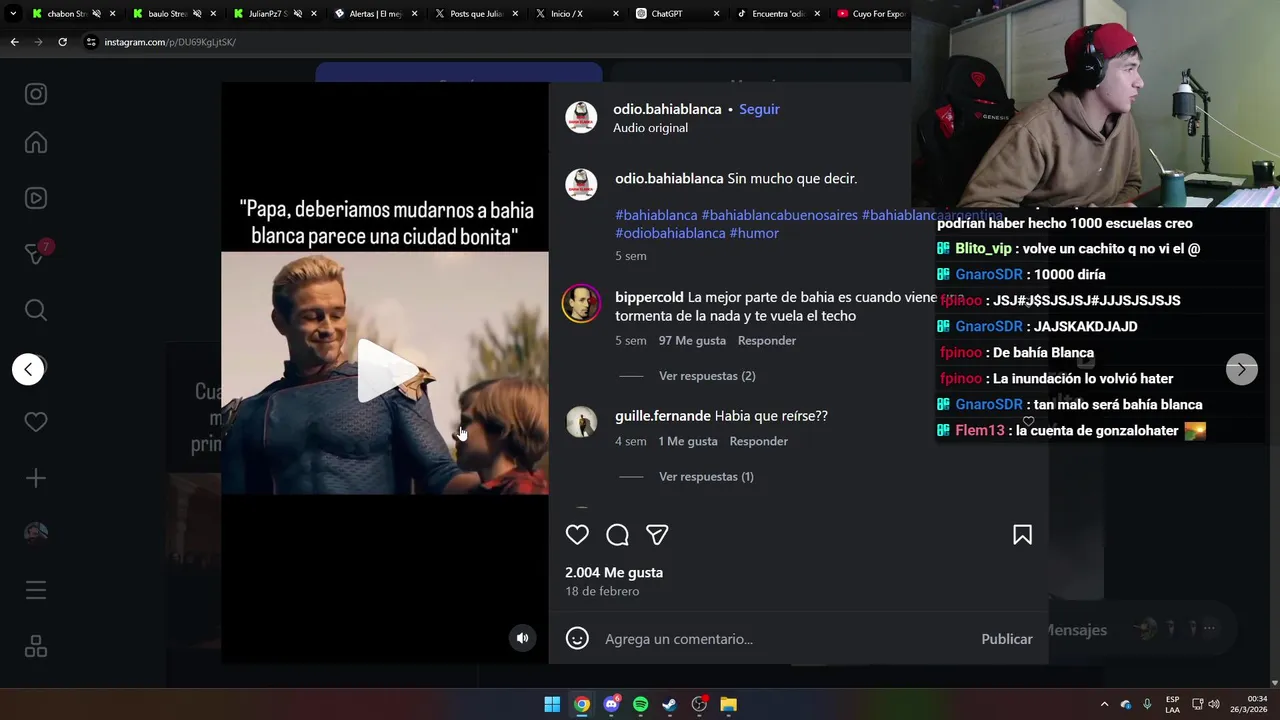Open odio.bahiablanca username in post header
This screenshot has height=720, width=1280.
click(667, 109)
